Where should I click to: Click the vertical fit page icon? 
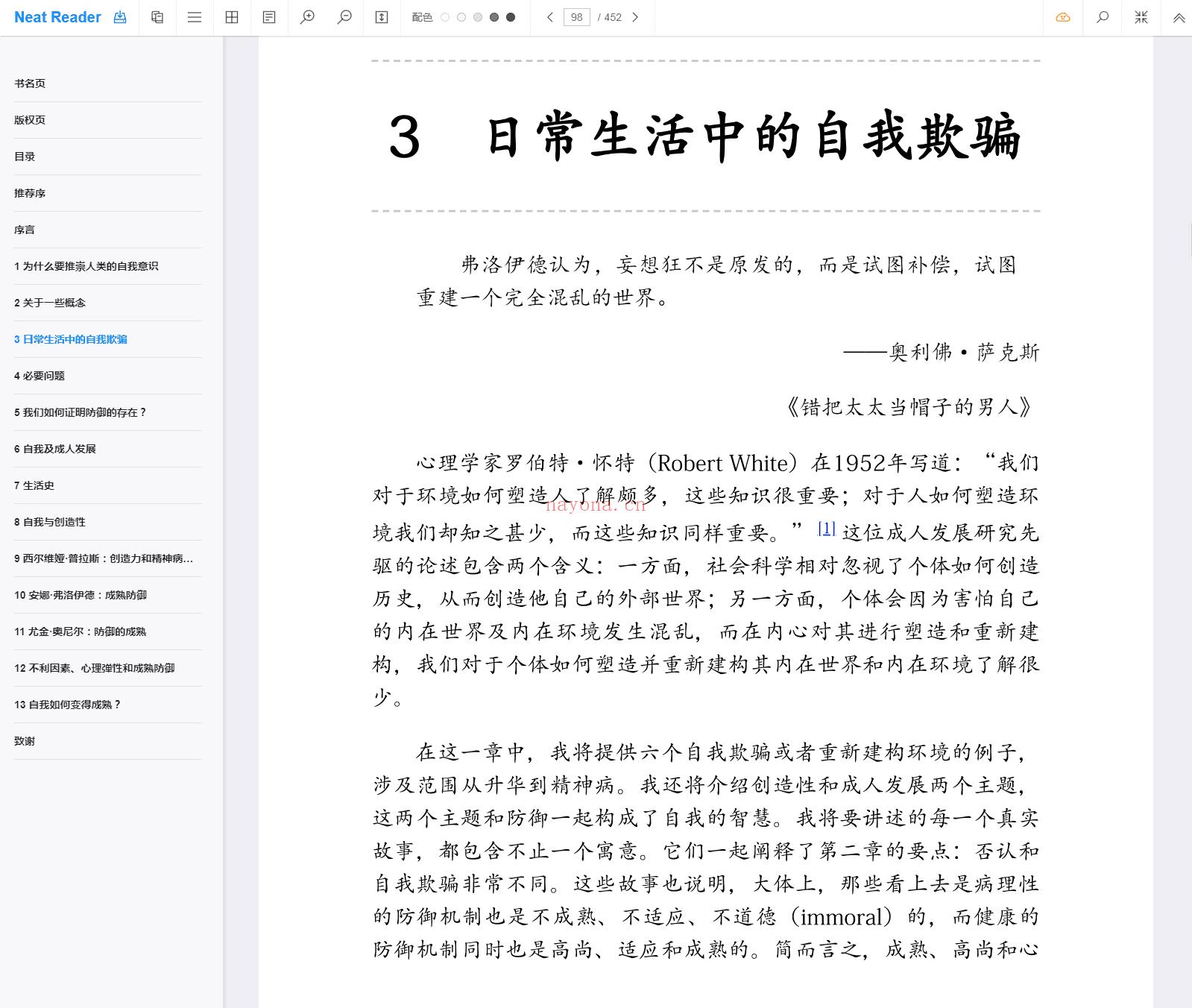click(382, 17)
